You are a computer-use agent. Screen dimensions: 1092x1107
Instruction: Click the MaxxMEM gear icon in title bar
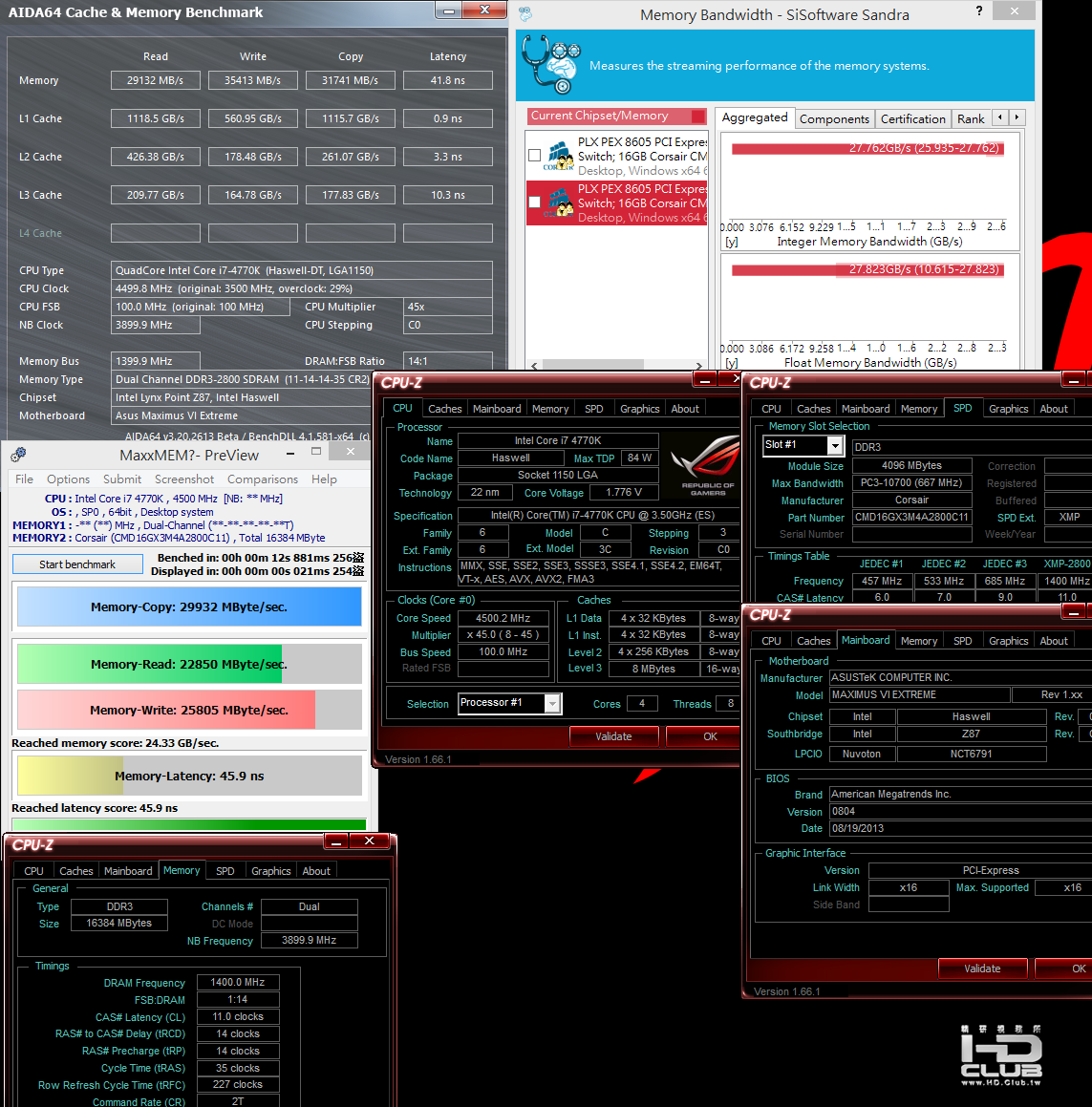pos(18,455)
